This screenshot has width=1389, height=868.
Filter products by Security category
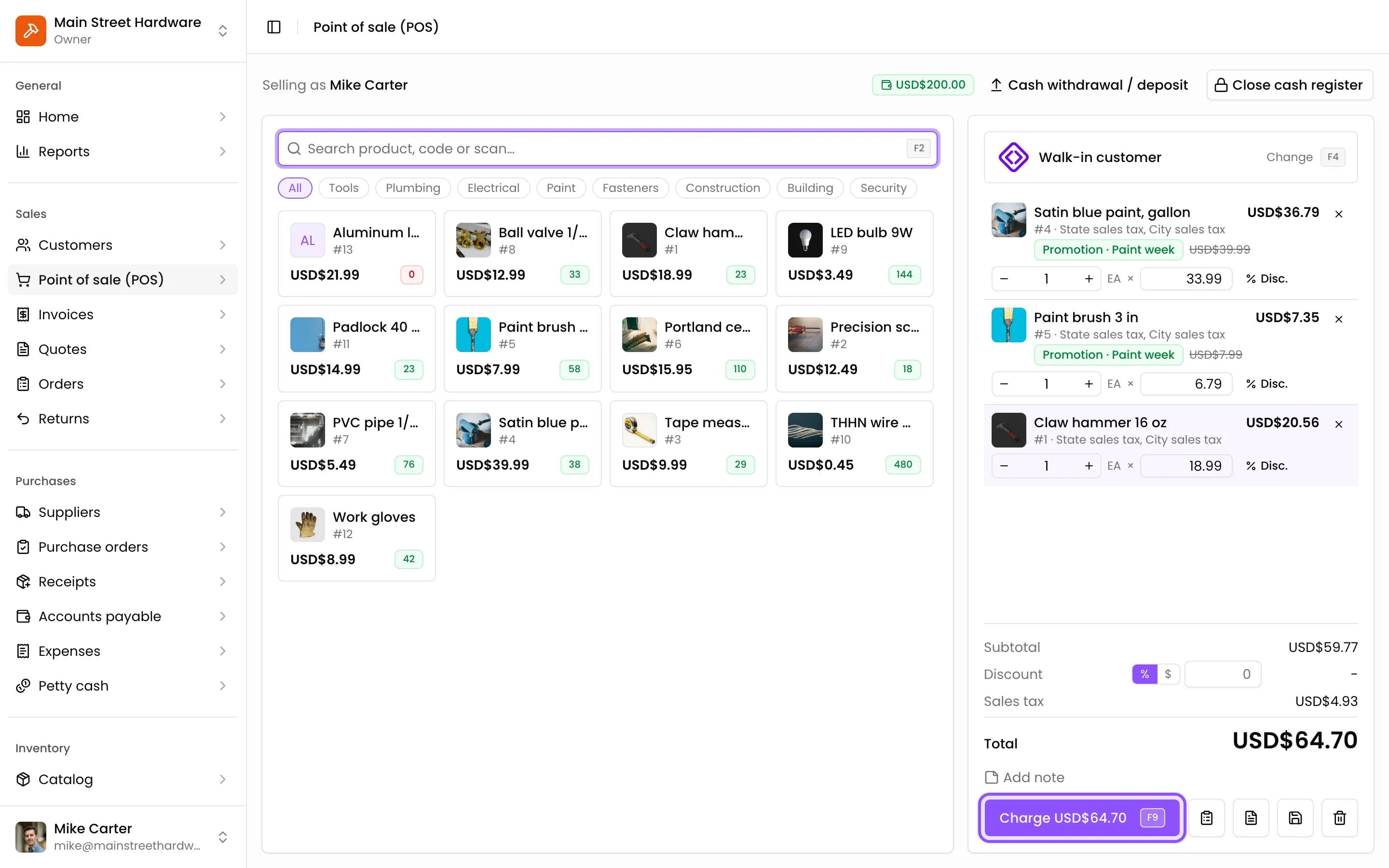pyautogui.click(x=884, y=188)
